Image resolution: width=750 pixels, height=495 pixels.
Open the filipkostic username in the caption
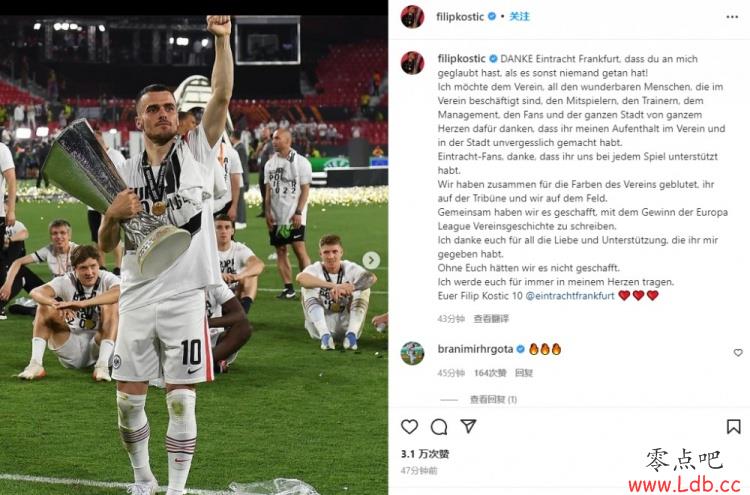pos(462,59)
